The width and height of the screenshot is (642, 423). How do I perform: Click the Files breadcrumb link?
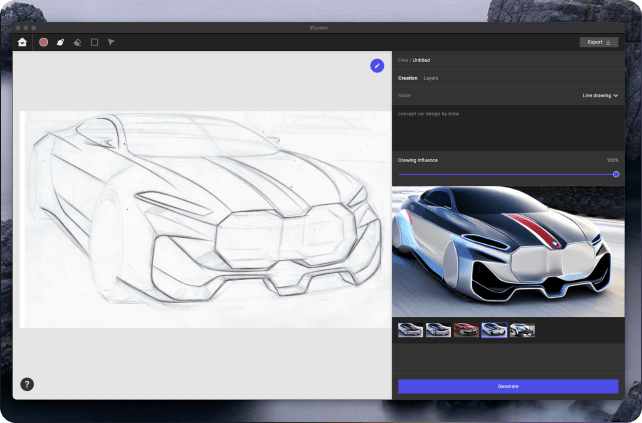click(402, 60)
